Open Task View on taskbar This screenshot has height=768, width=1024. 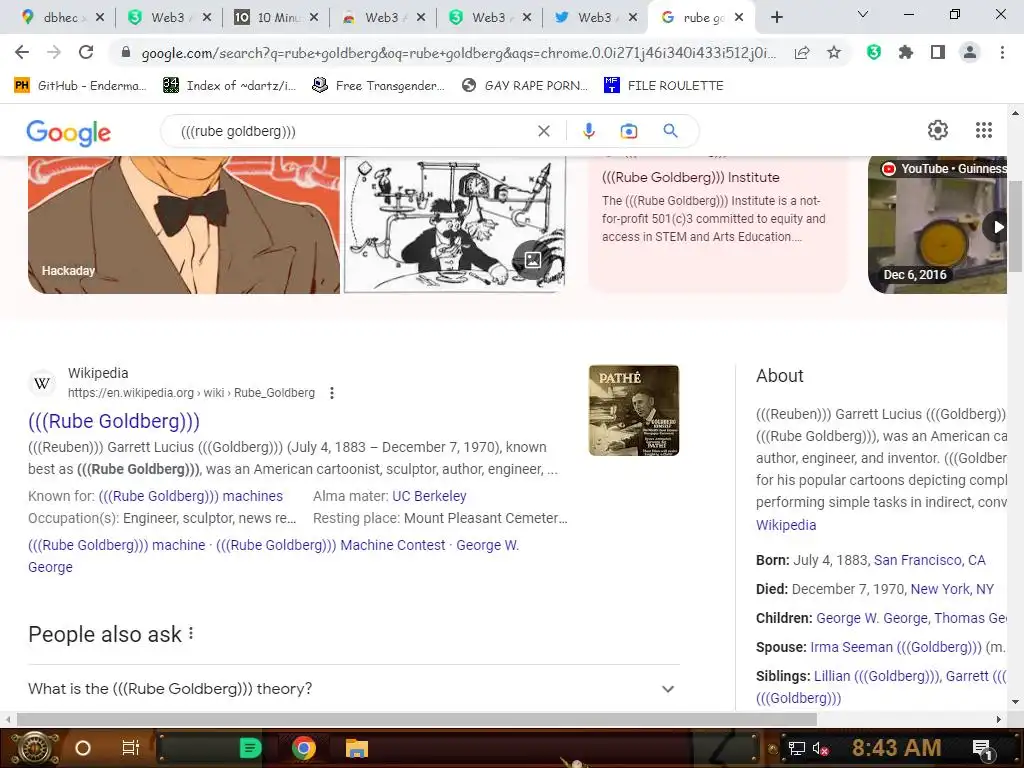click(131, 748)
